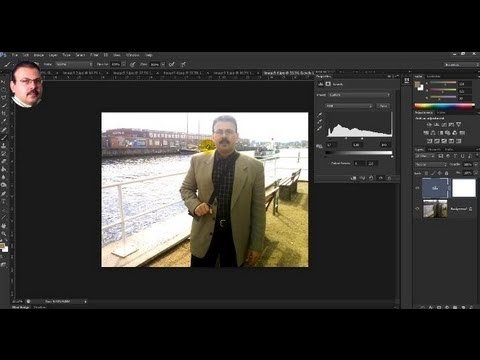
Task: Switch to the Paths tab
Action: (x=449, y=150)
